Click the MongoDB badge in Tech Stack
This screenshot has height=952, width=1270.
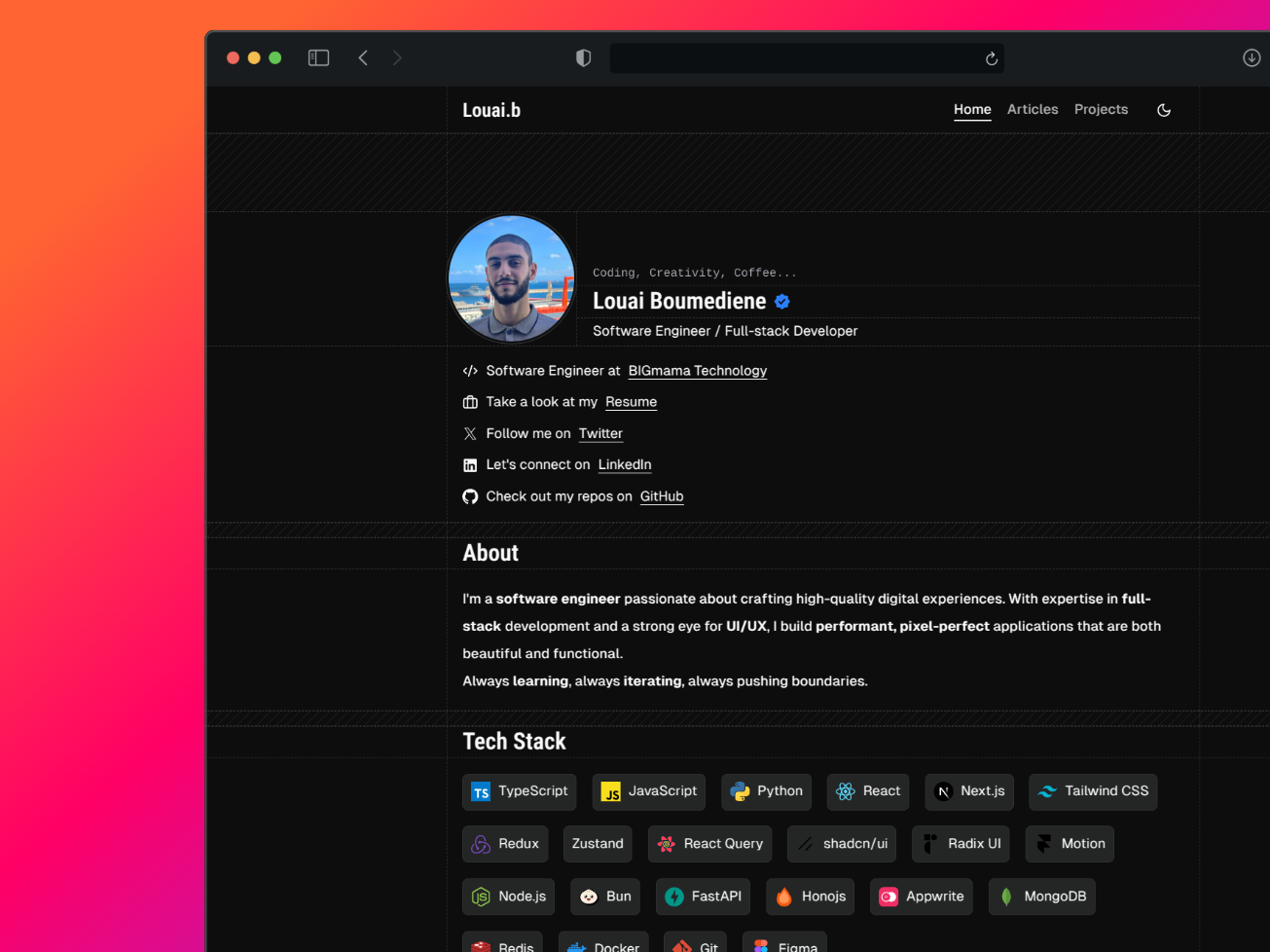1042,897
